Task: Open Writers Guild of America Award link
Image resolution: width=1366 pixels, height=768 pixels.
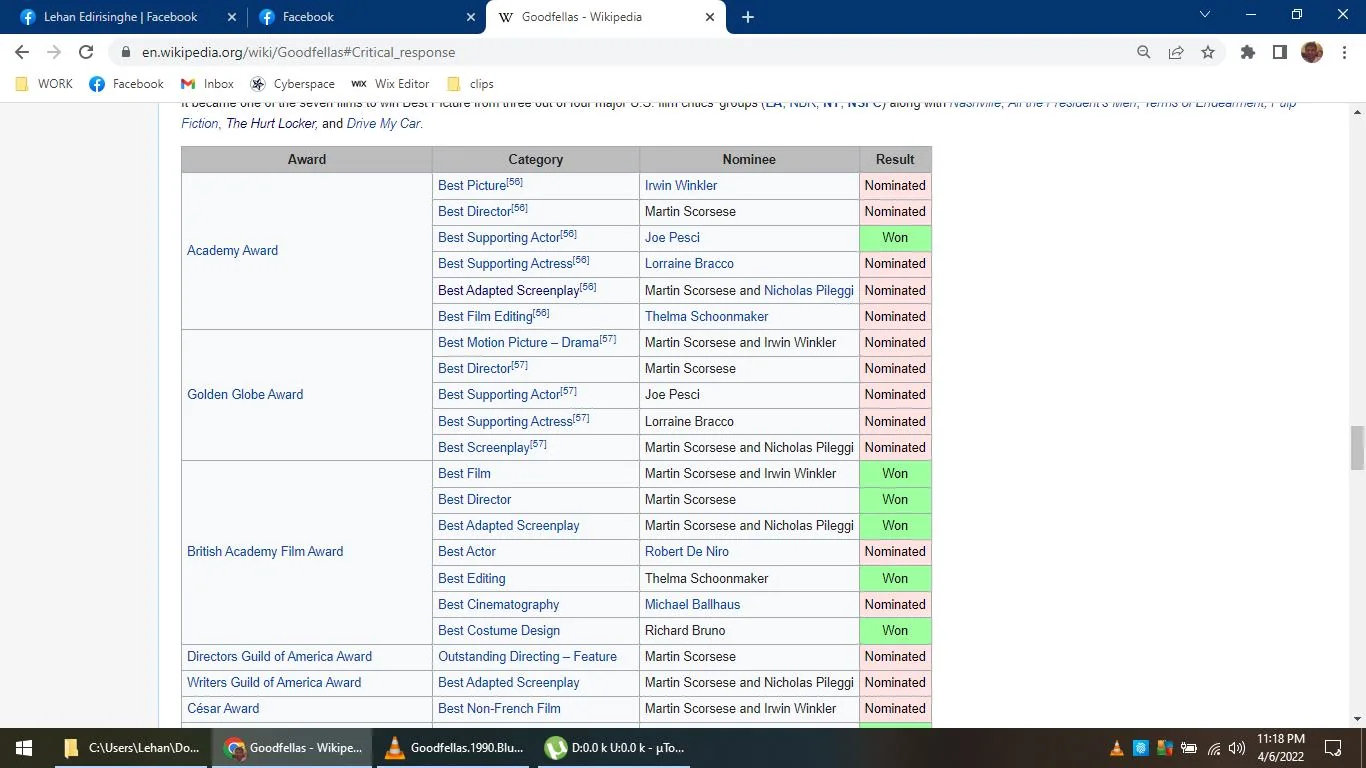Action: tap(274, 683)
